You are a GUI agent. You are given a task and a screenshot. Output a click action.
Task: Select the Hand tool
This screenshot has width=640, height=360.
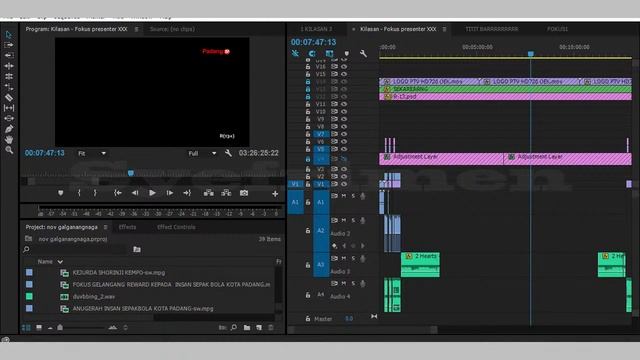[9, 140]
